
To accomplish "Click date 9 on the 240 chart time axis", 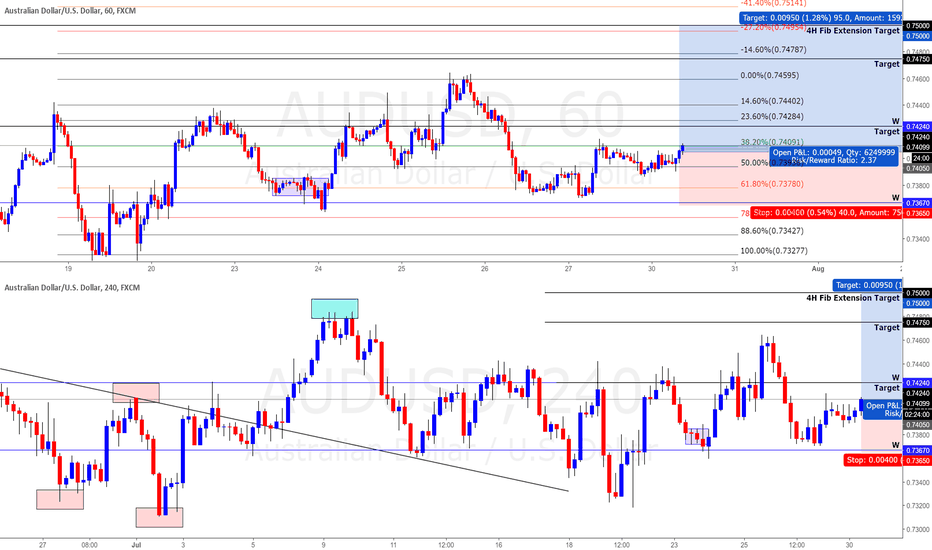I will coord(323,544).
